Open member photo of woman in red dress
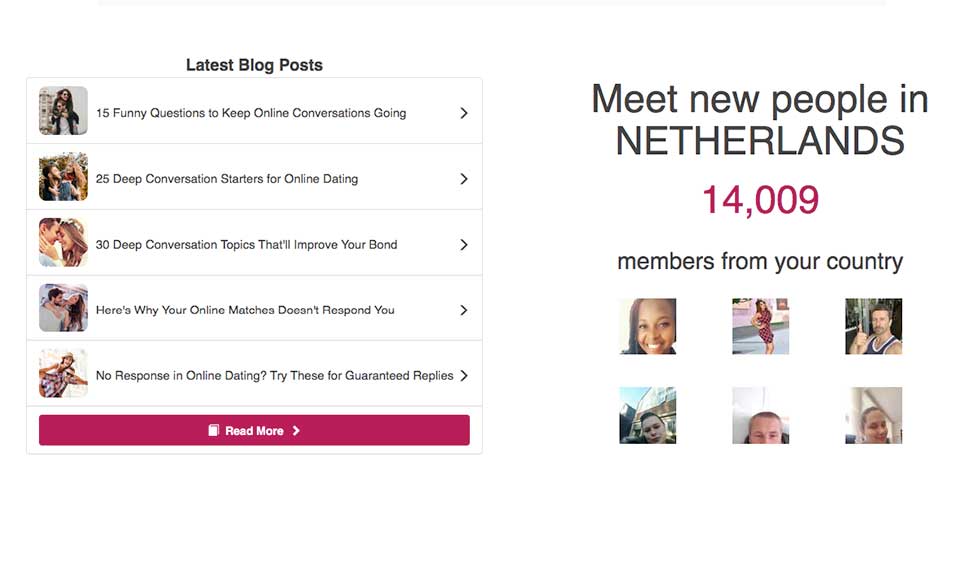 coord(761,326)
